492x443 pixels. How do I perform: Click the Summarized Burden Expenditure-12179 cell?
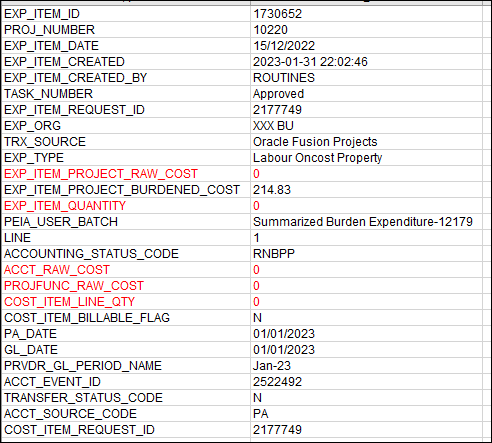(x=366, y=222)
